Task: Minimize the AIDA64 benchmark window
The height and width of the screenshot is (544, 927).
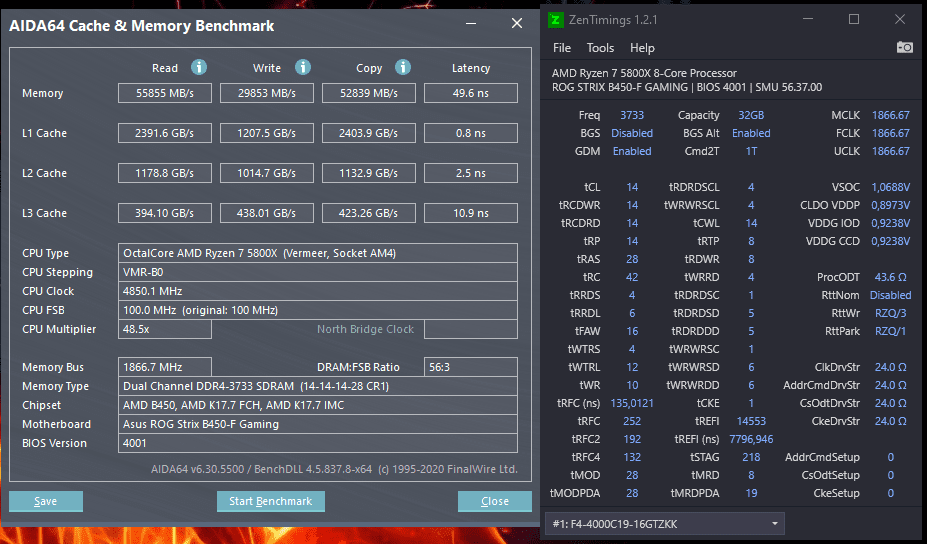Action: click(x=471, y=24)
